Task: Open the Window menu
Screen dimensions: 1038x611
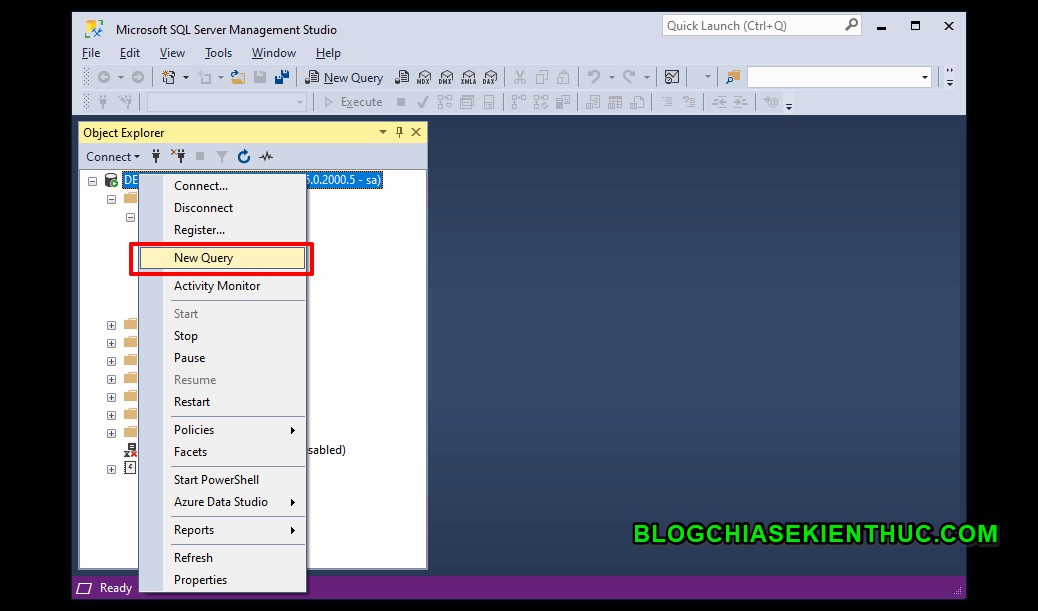Action: coord(274,53)
